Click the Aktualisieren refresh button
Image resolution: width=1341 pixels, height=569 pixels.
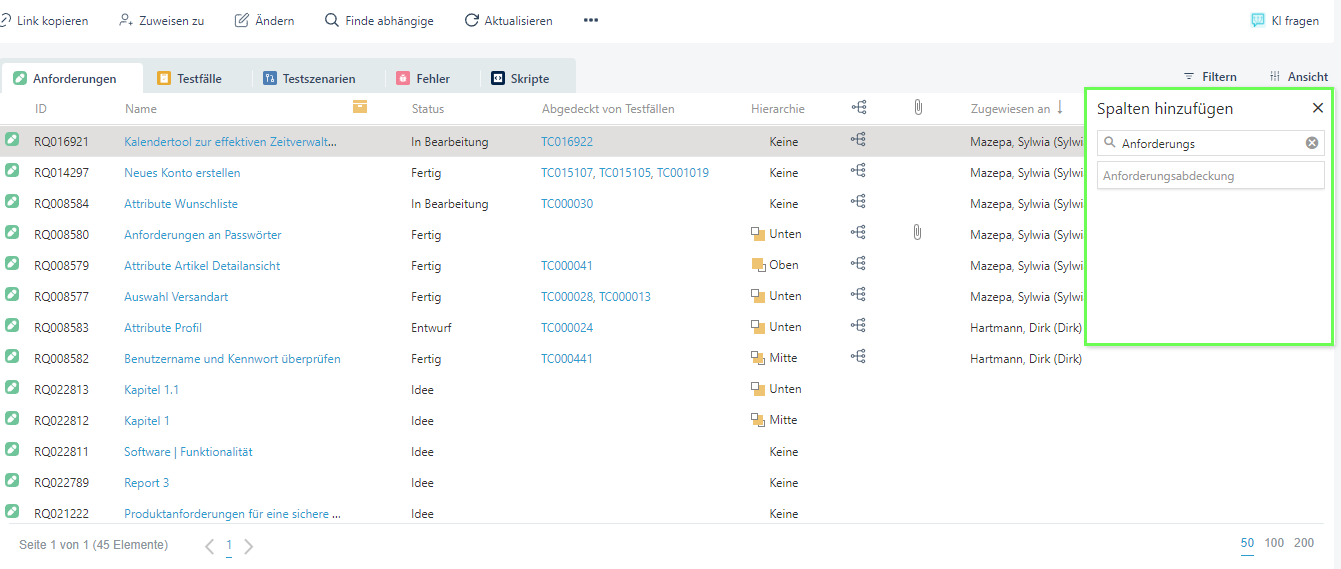[x=508, y=20]
